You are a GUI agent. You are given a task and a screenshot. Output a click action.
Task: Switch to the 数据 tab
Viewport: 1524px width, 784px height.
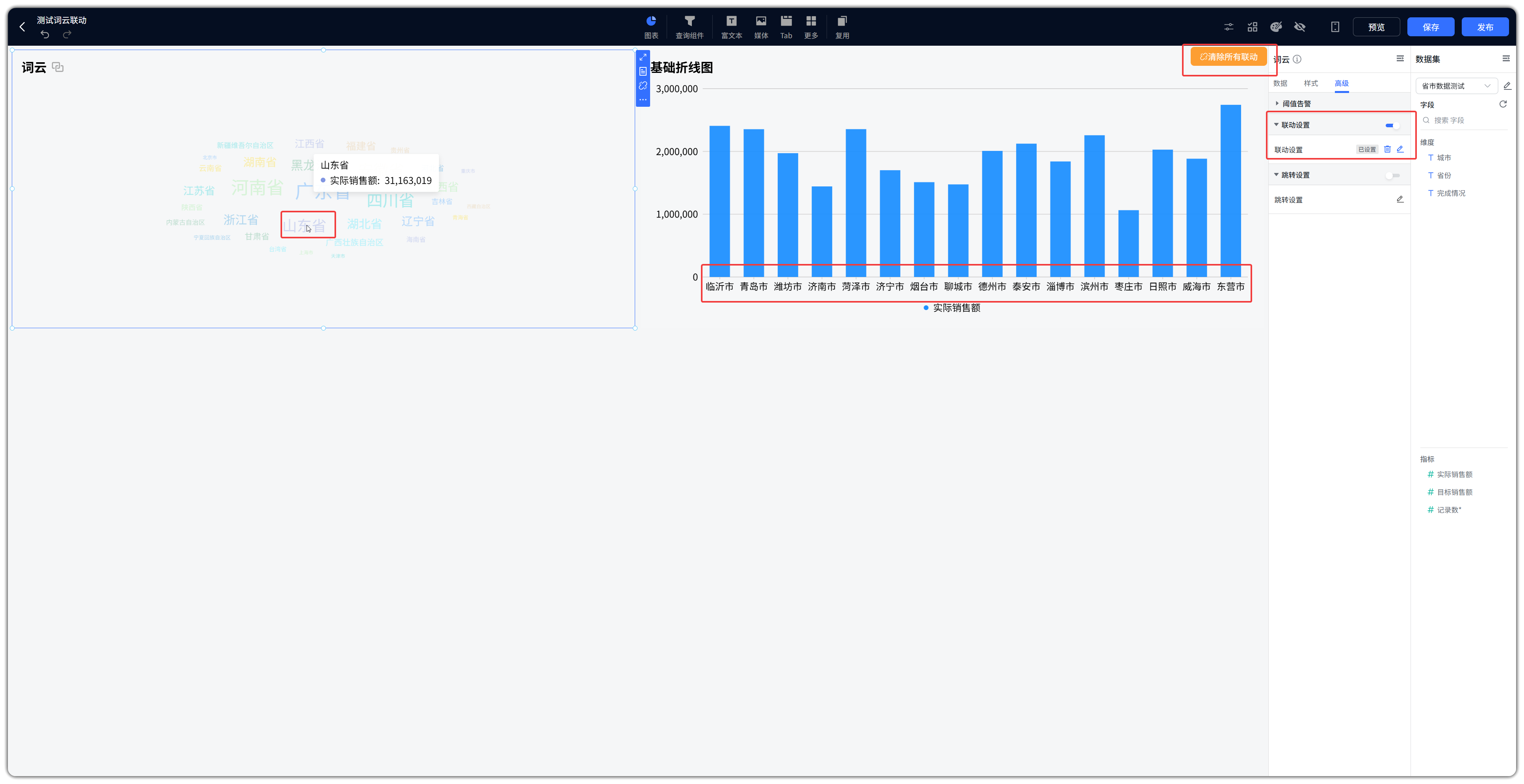(1280, 84)
